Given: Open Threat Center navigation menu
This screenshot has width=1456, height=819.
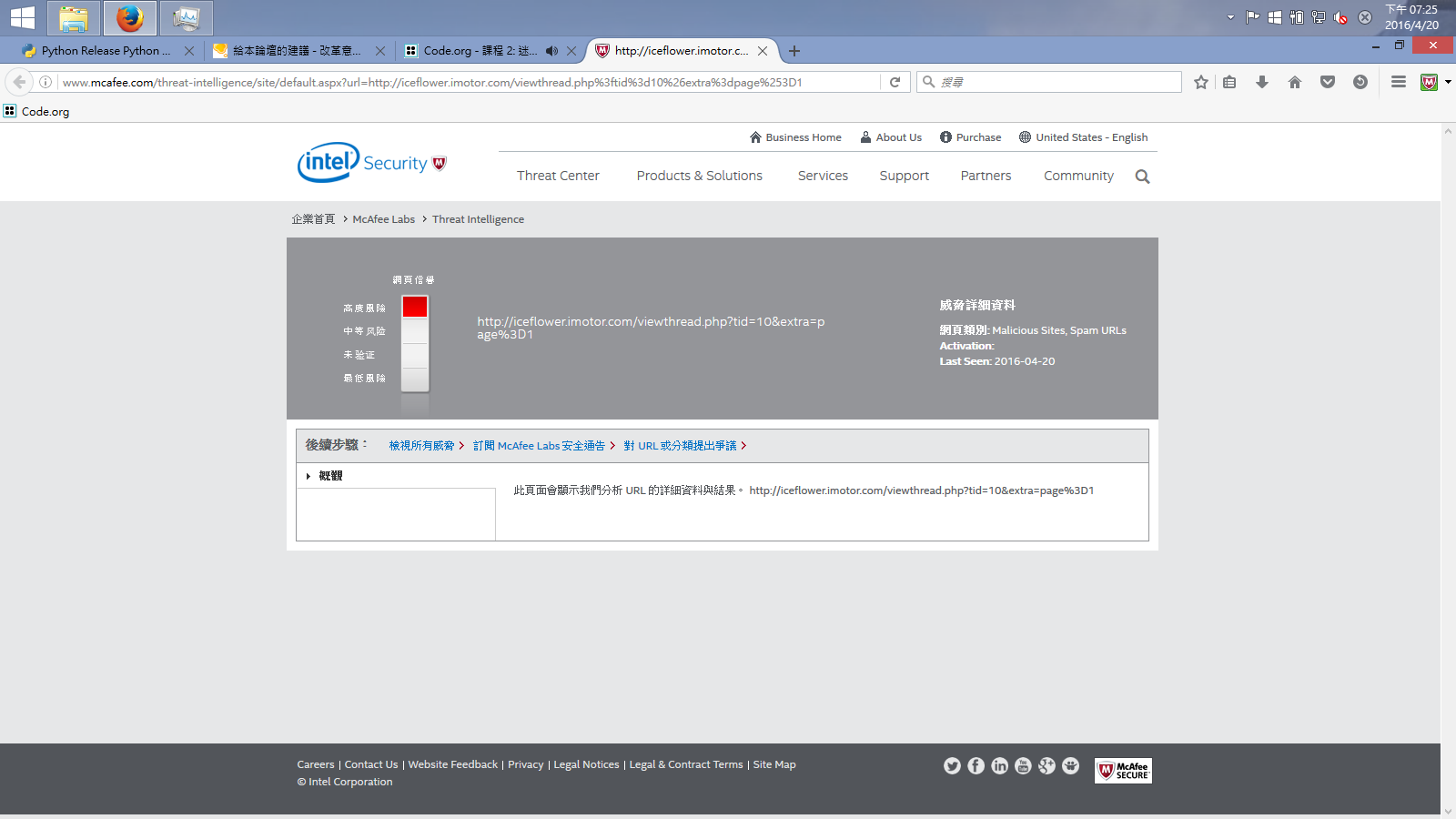Looking at the screenshot, I should pyautogui.click(x=558, y=176).
